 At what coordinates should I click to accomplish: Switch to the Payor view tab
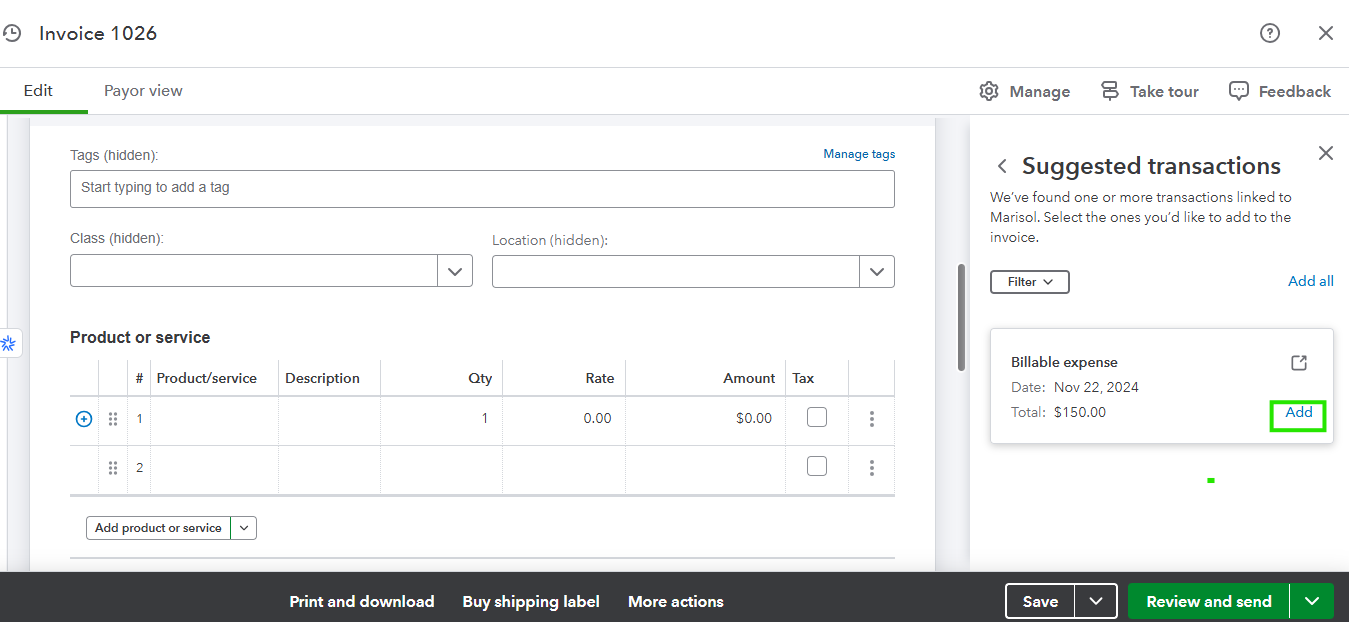tap(142, 90)
